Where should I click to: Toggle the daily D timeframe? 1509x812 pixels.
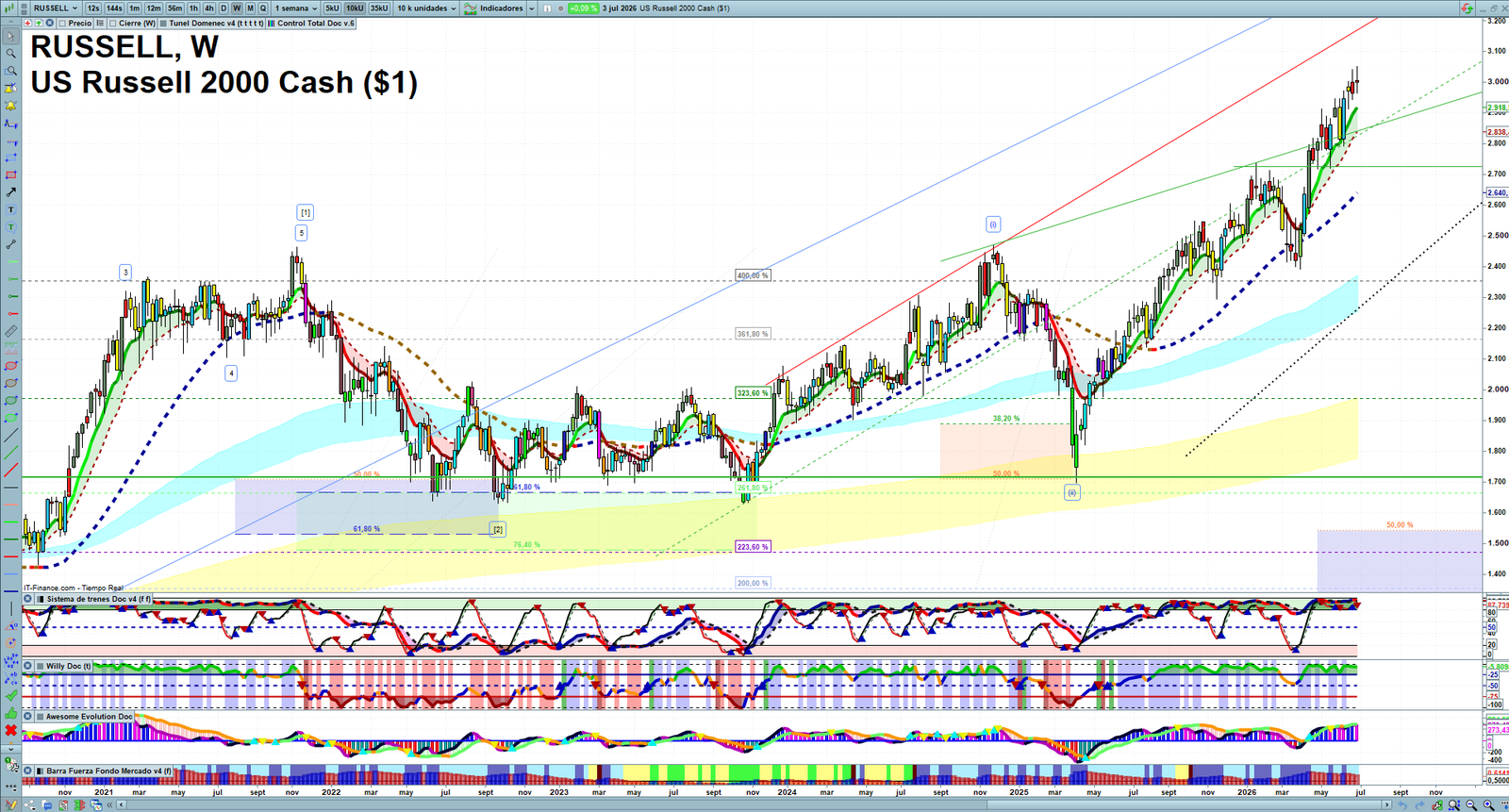click(x=224, y=8)
